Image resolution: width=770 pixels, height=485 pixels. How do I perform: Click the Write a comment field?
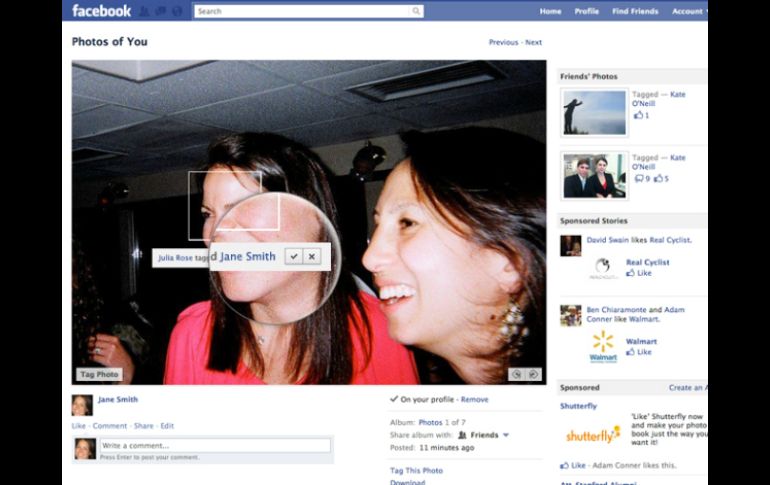(215, 445)
